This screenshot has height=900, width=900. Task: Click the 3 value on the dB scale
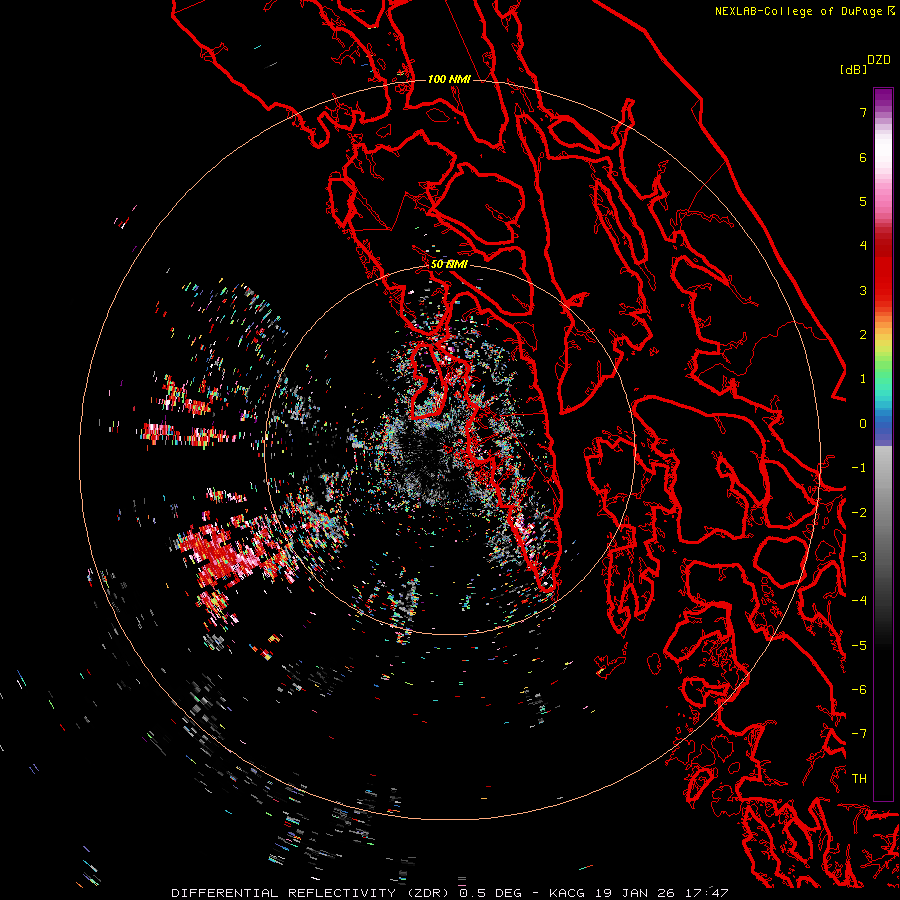pos(863,290)
